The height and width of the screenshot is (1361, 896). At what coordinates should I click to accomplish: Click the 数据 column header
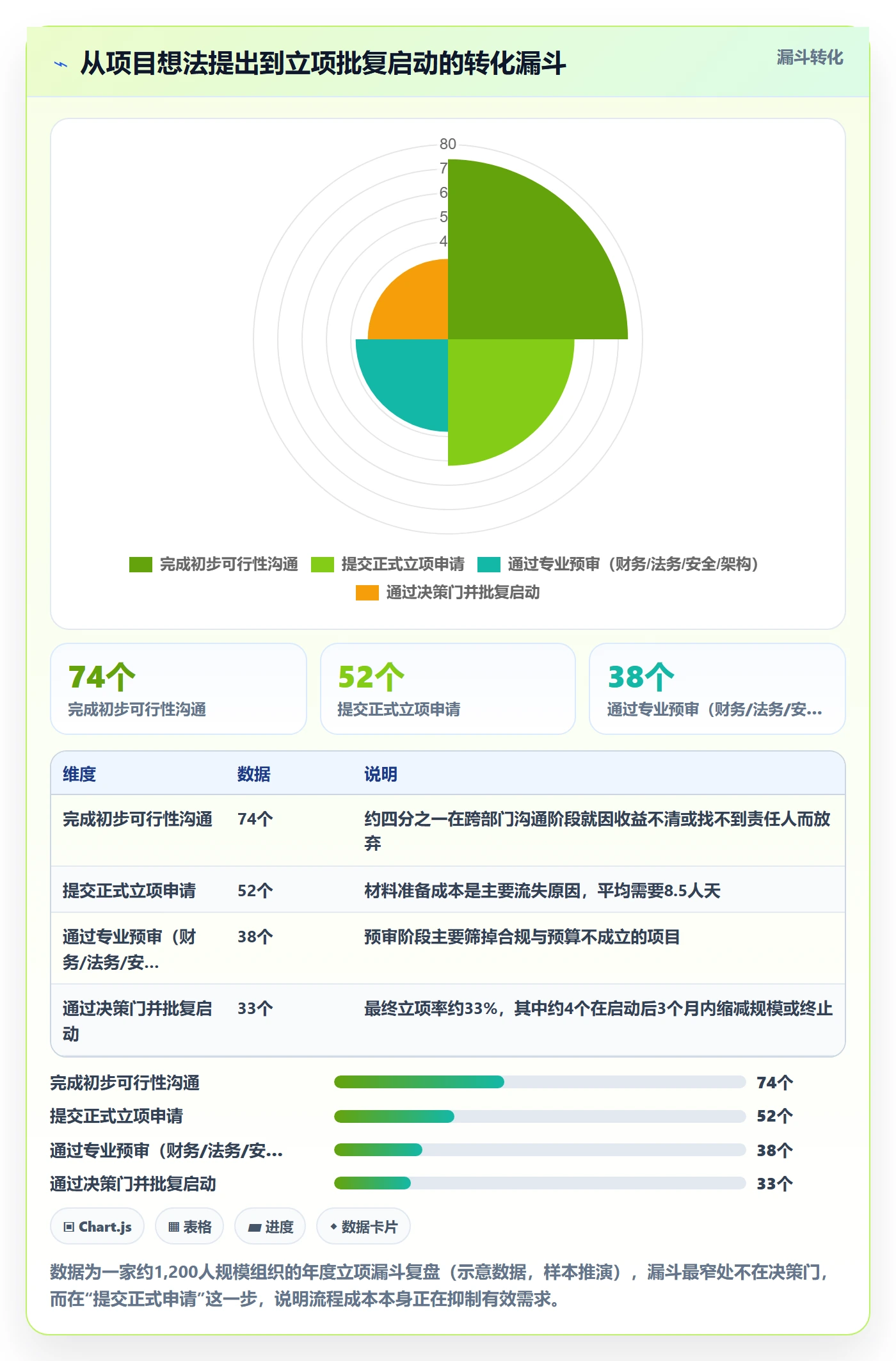click(254, 774)
